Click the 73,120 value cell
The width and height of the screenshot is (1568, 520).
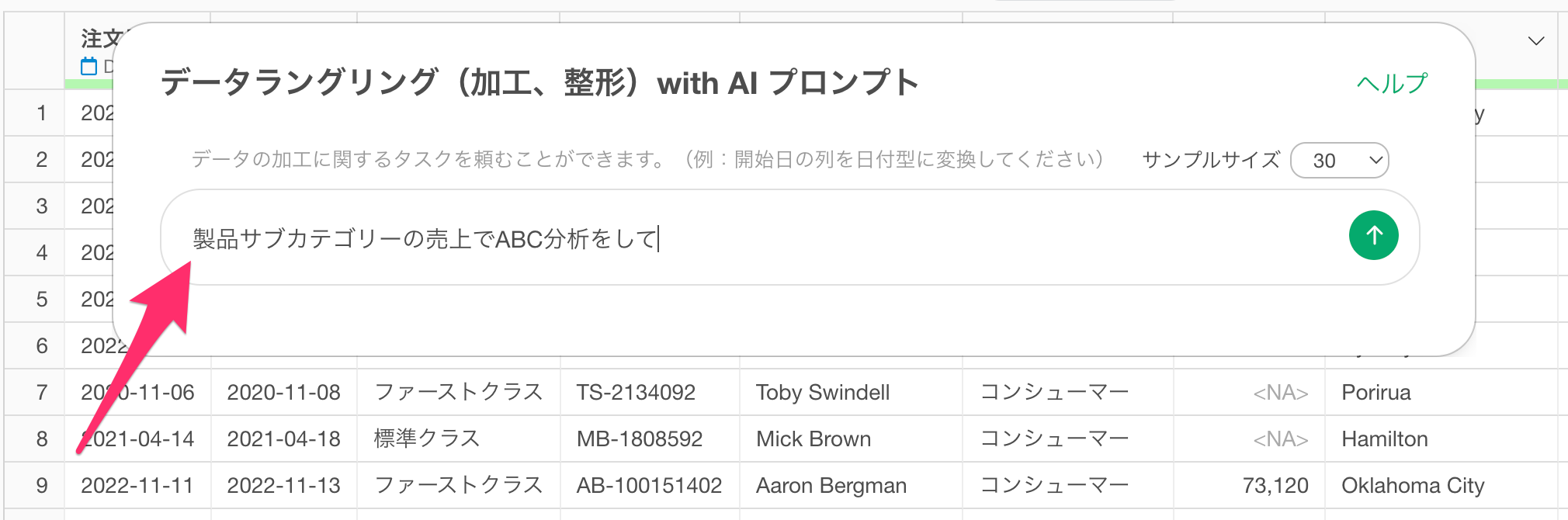(1249, 485)
